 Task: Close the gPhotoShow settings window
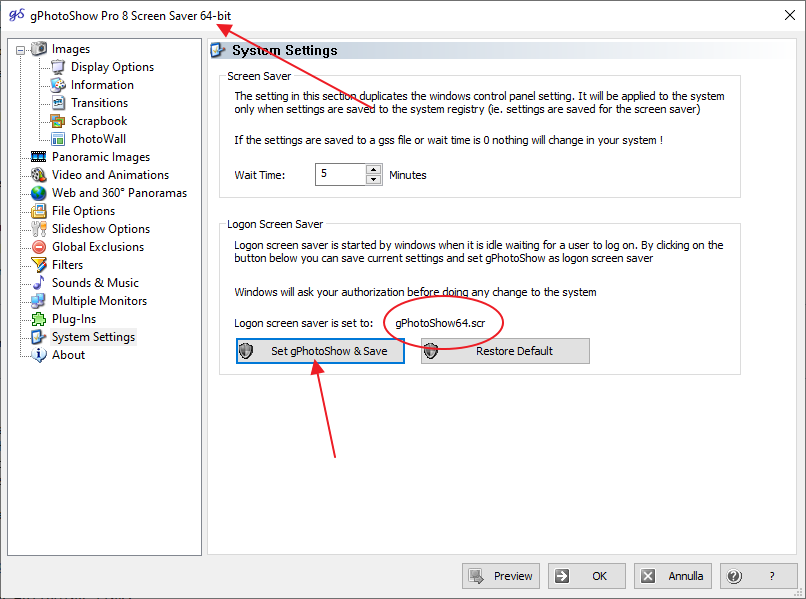pyautogui.click(x=790, y=15)
